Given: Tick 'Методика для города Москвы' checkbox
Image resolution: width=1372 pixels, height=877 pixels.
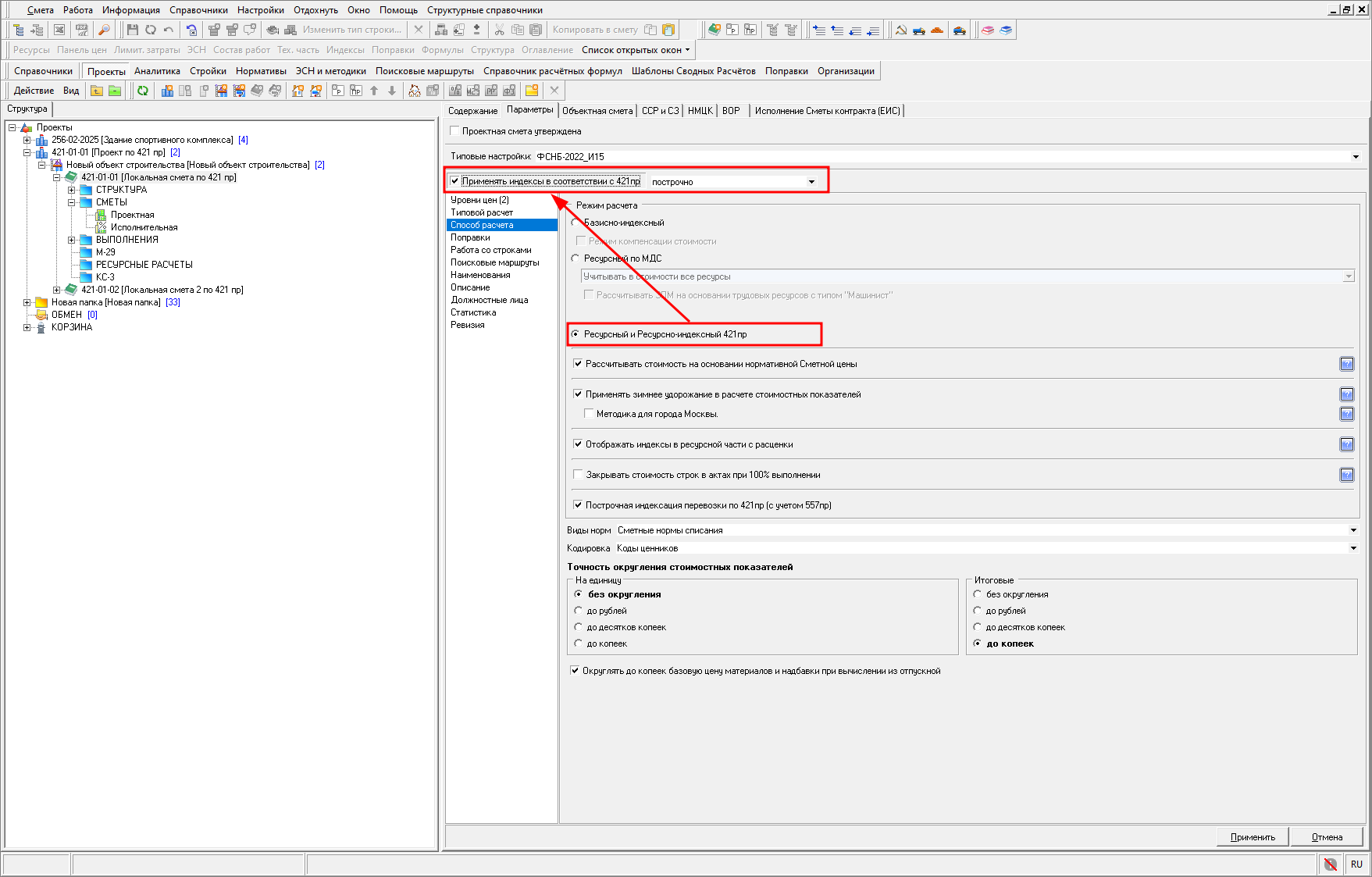Looking at the screenshot, I should click(x=590, y=414).
